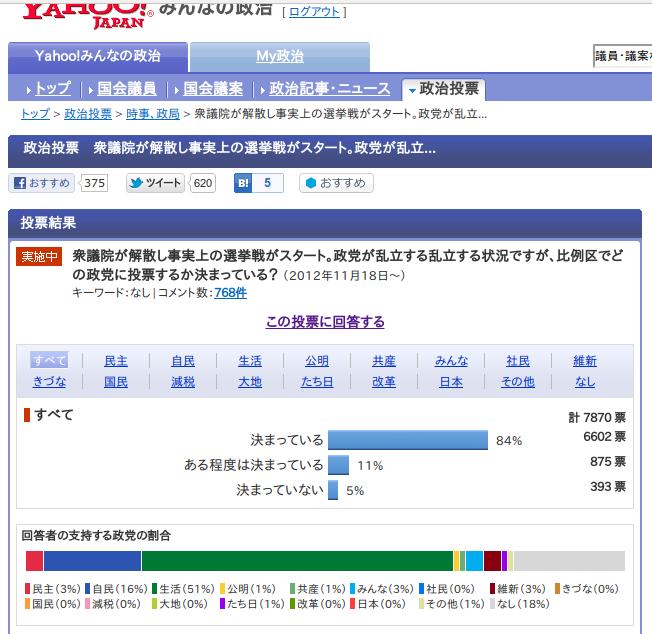
Task: Click the 議員・議案 search input field
Action: click(621, 56)
